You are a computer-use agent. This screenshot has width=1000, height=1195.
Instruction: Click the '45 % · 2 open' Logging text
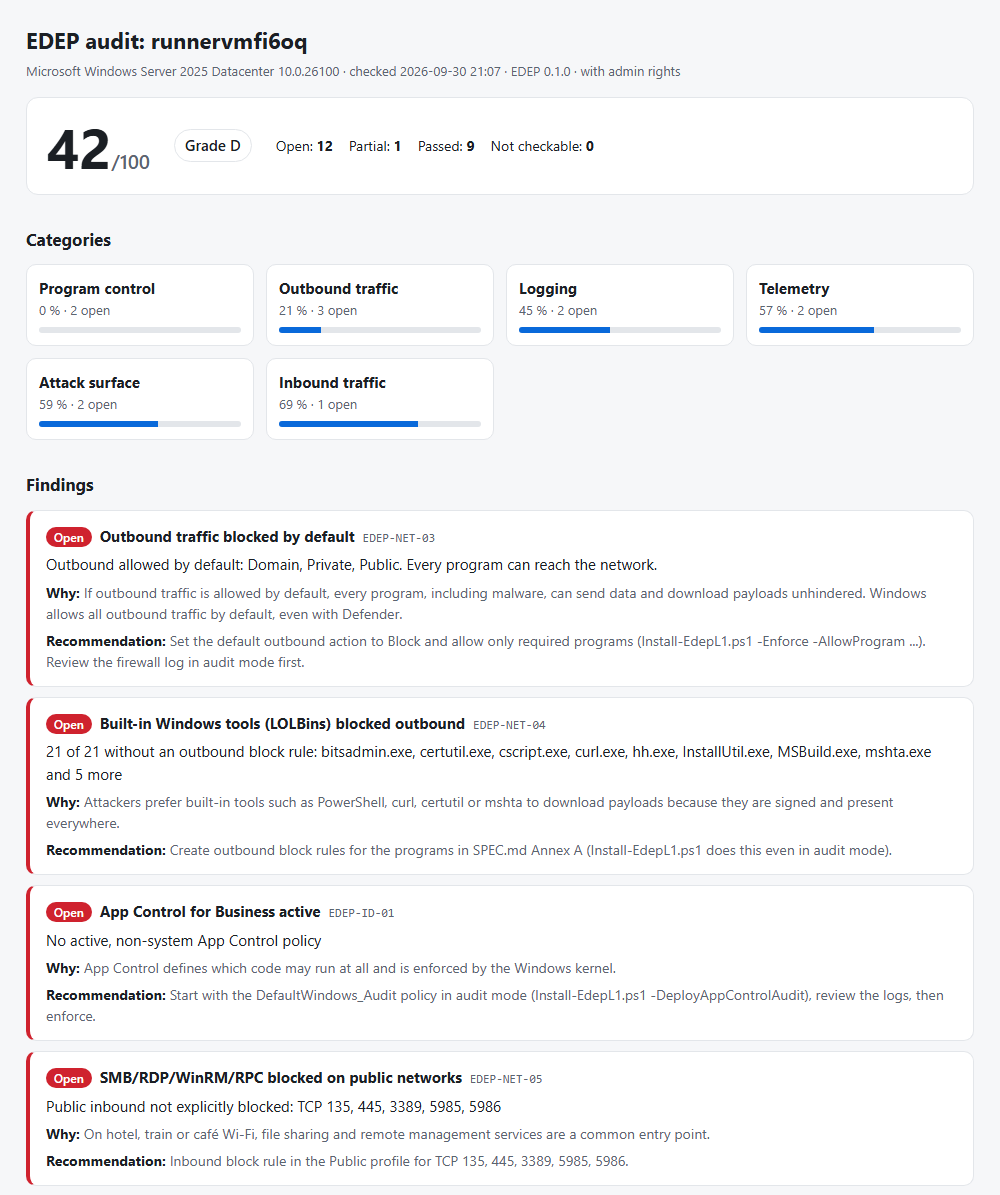coord(558,311)
